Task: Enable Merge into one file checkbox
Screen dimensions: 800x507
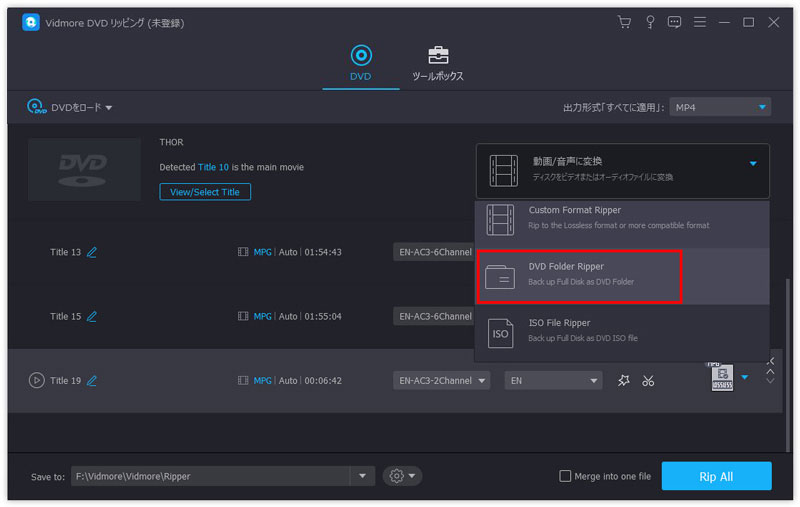Action: tap(565, 476)
